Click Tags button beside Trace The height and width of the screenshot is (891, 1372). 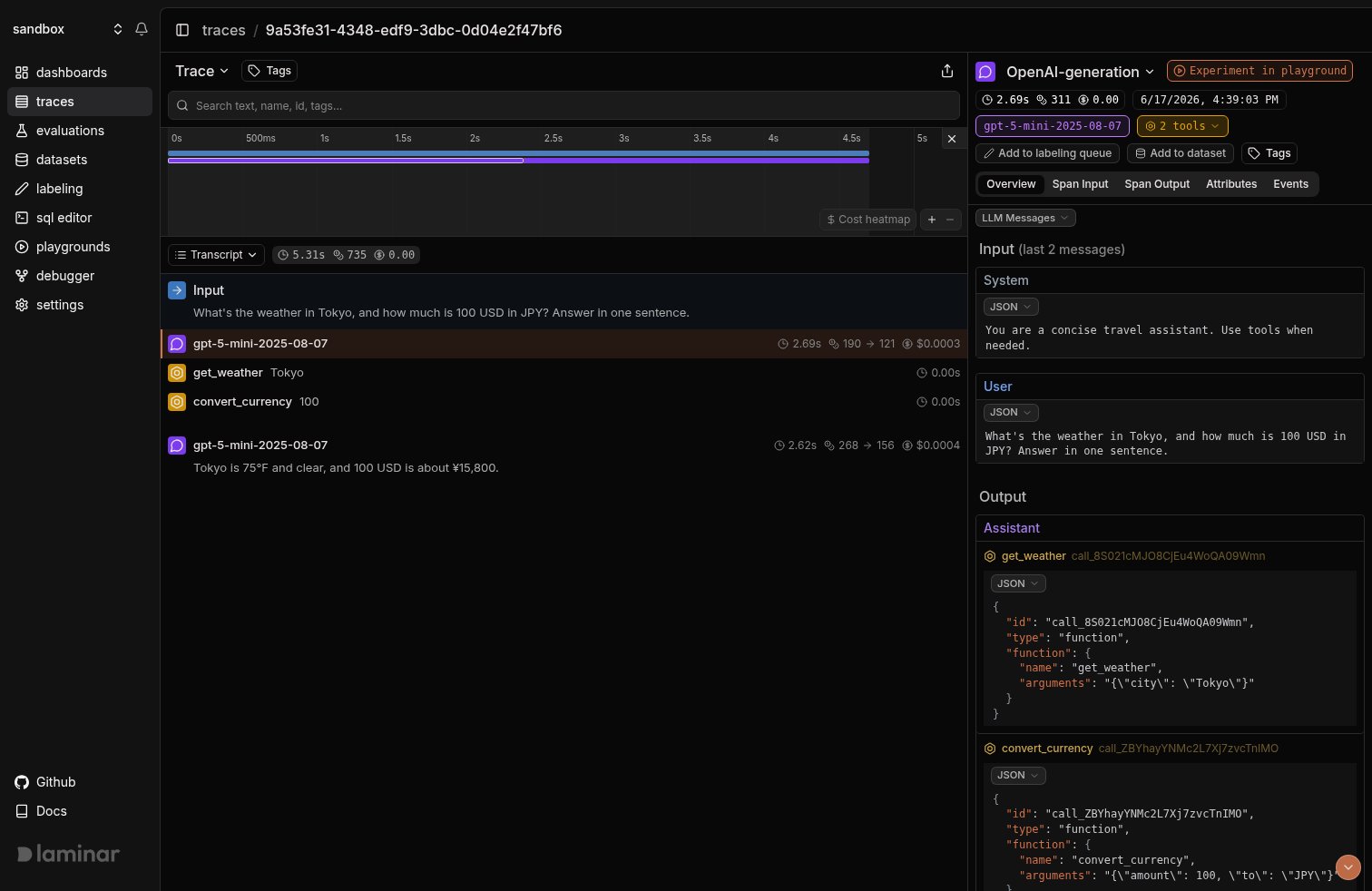coord(269,71)
